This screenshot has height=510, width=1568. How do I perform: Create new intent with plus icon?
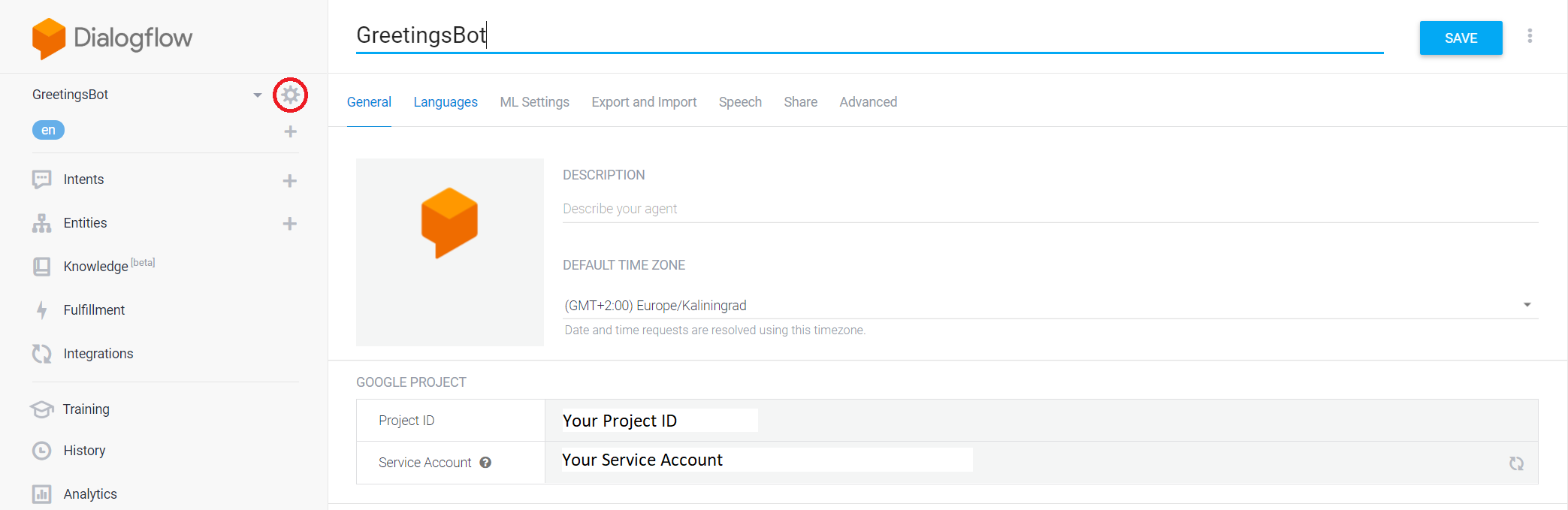[289, 180]
